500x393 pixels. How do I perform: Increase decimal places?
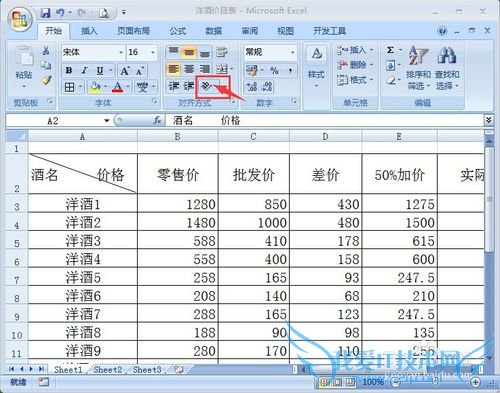(x=252, y=87)
